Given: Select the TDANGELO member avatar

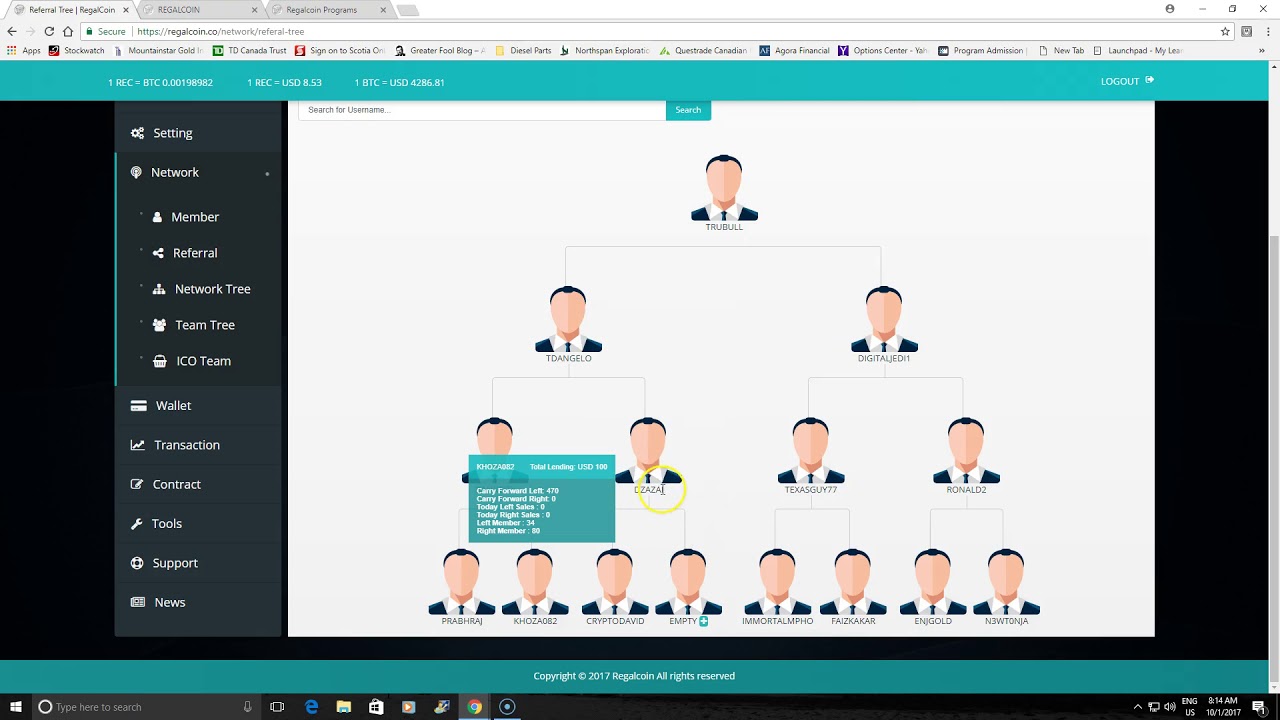Looking at the screenshot, I should pos(568,319).
